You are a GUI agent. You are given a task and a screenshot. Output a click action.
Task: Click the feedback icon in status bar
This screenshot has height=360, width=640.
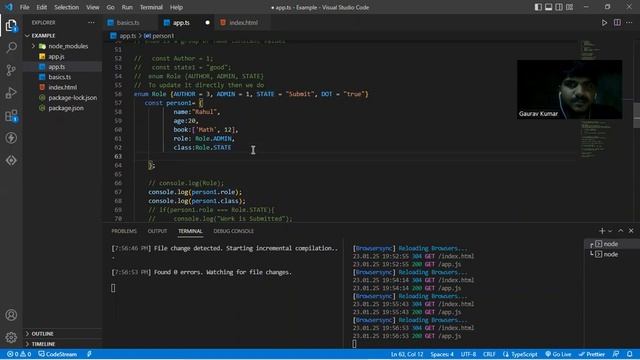coord(616,354)
